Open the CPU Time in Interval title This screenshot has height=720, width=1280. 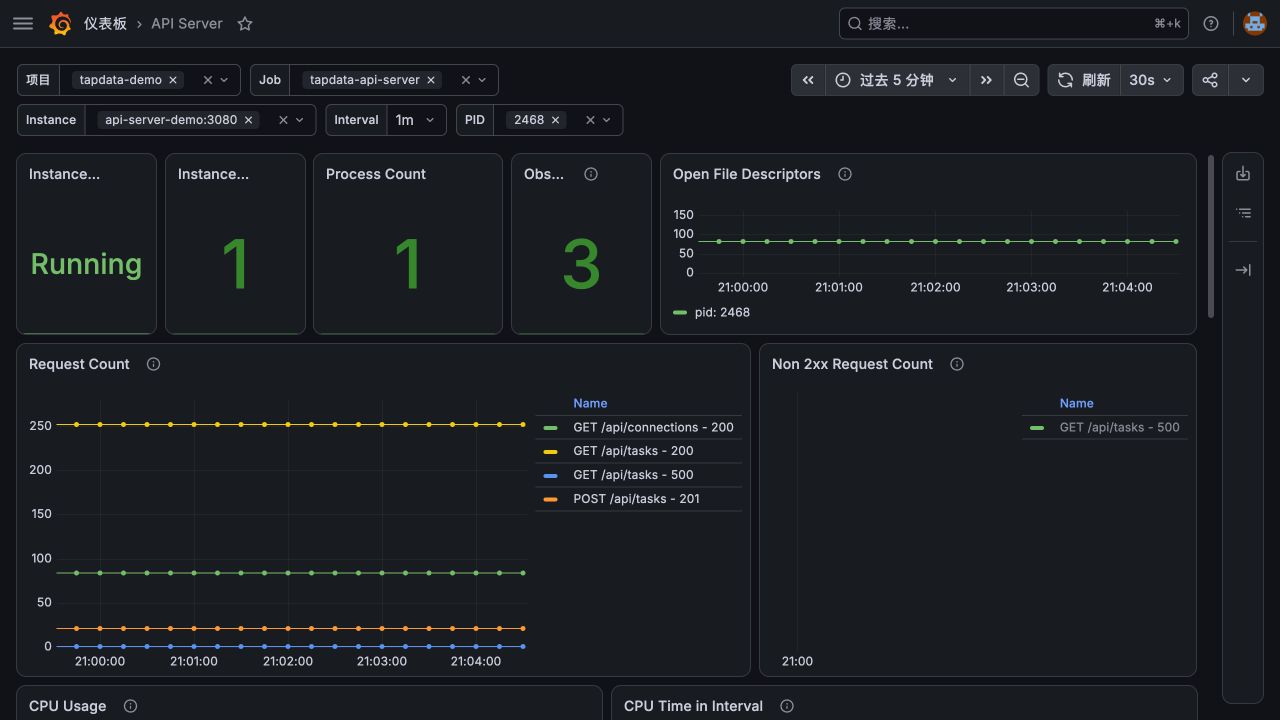[693, 706]
